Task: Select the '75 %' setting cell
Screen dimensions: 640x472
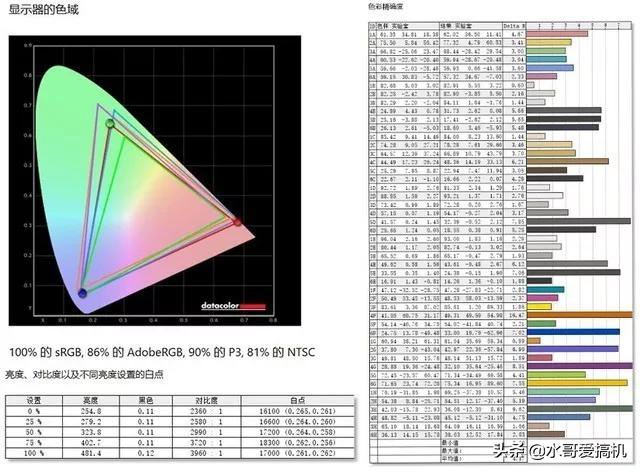Action: point(33,443)
